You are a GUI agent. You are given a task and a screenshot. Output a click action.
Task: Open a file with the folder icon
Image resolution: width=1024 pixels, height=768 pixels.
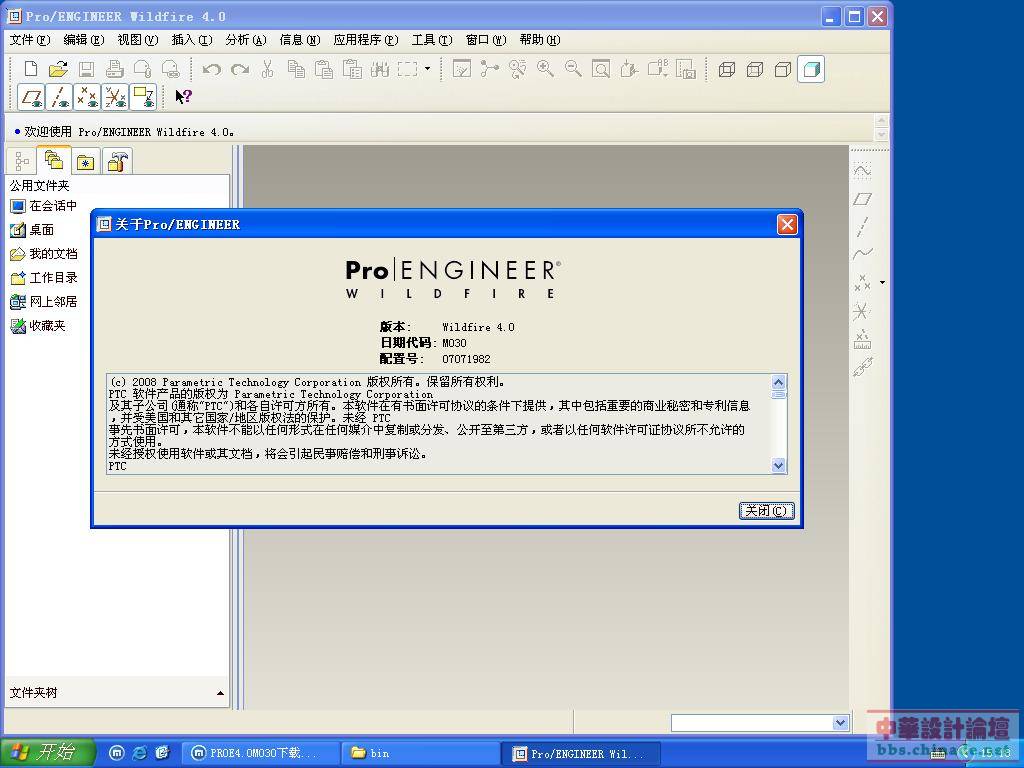[58, 69]
